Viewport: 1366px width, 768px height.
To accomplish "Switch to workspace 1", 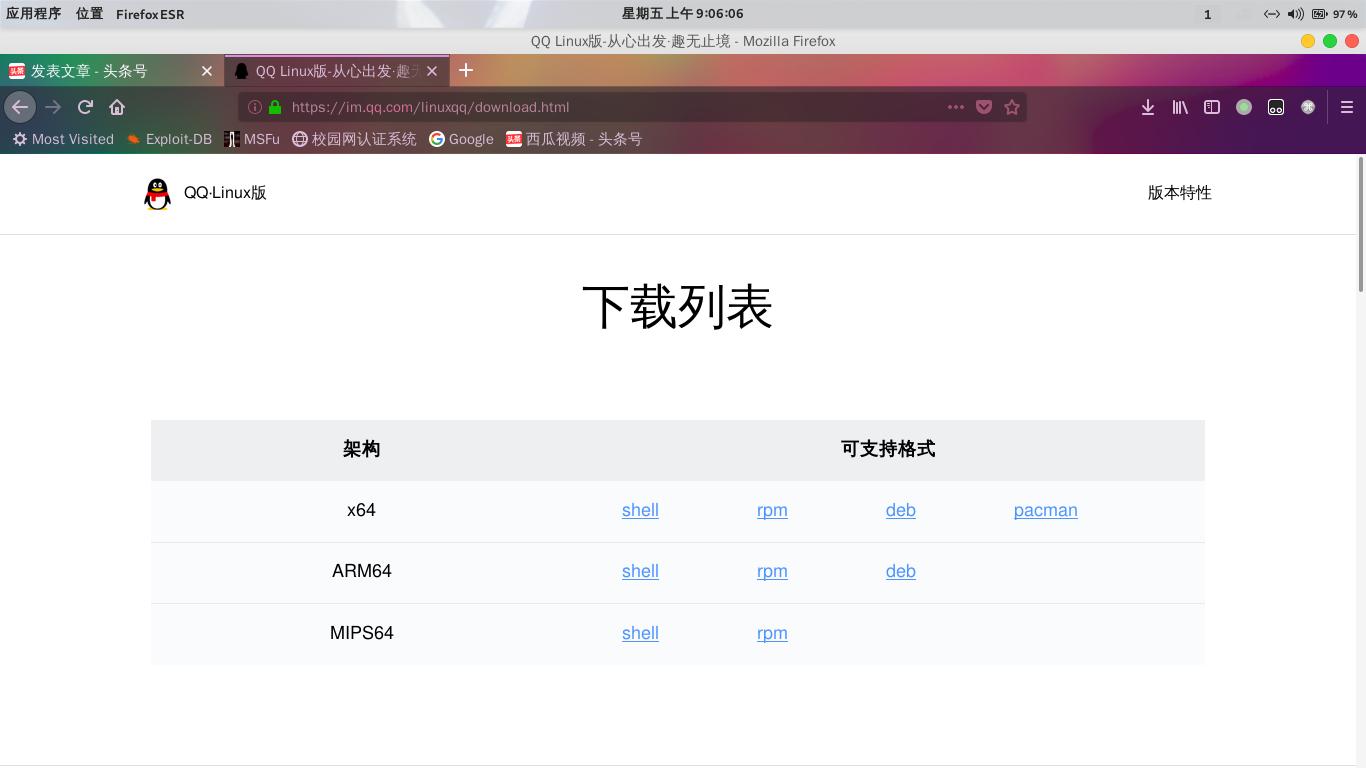I will pos(1207,14).
